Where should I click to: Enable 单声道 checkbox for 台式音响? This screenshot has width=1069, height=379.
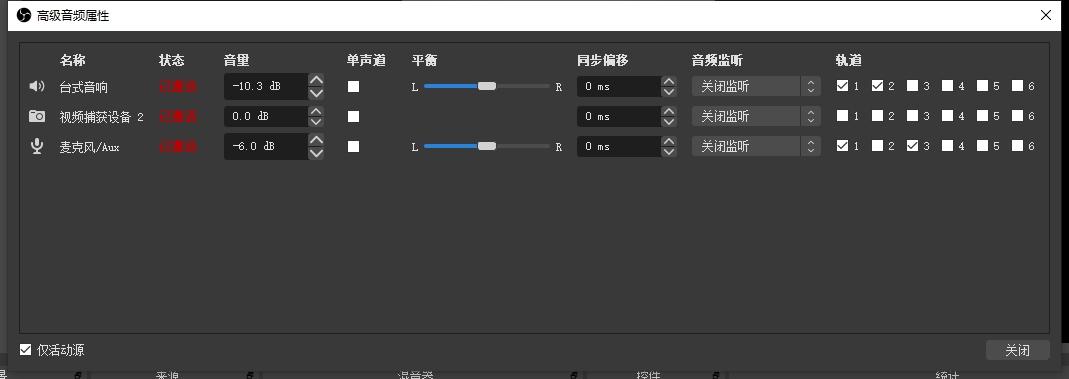(x=353, y=87)
